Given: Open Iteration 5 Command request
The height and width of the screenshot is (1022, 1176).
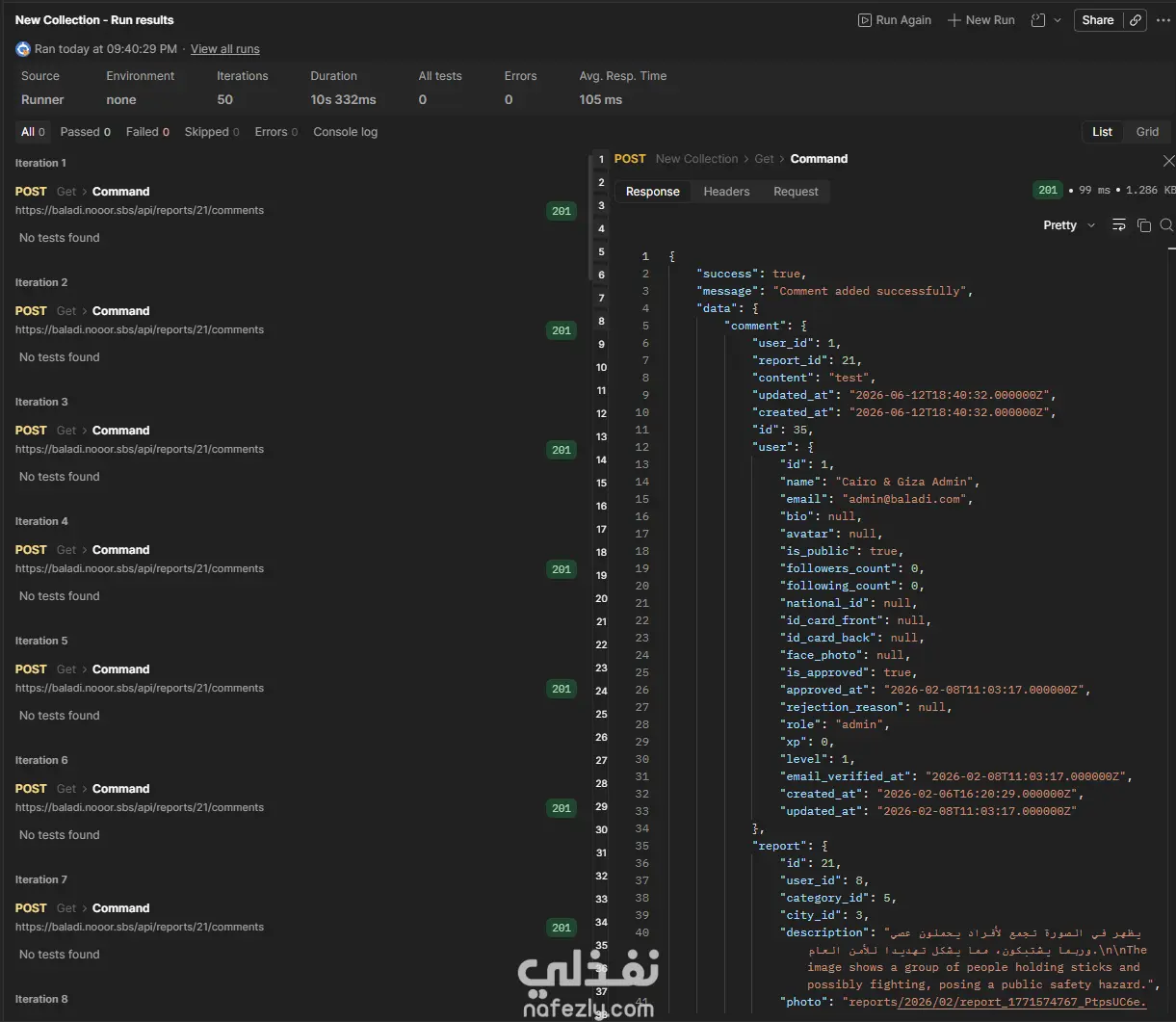Looking at the screenshot, I should [x=120, y=669].
